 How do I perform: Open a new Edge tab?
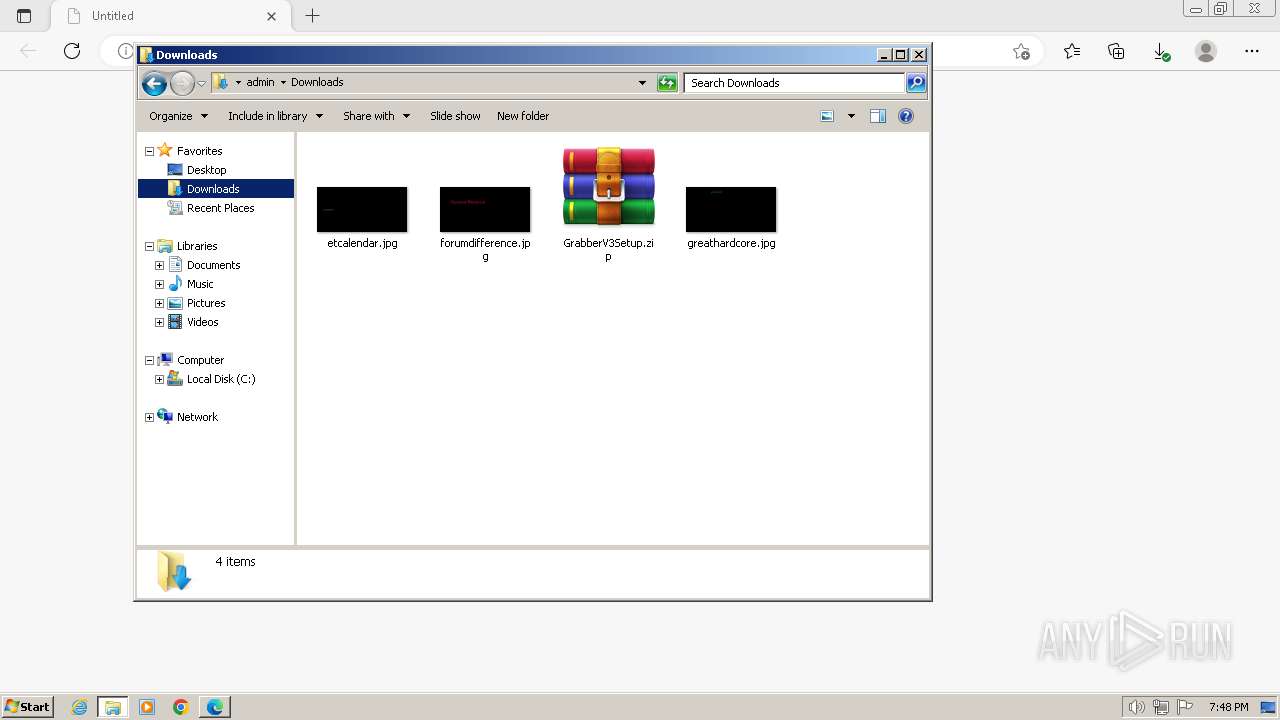coord(312,16)
